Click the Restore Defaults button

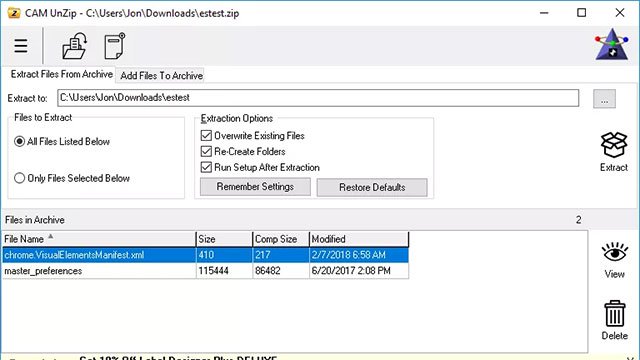tap(372, 187)
